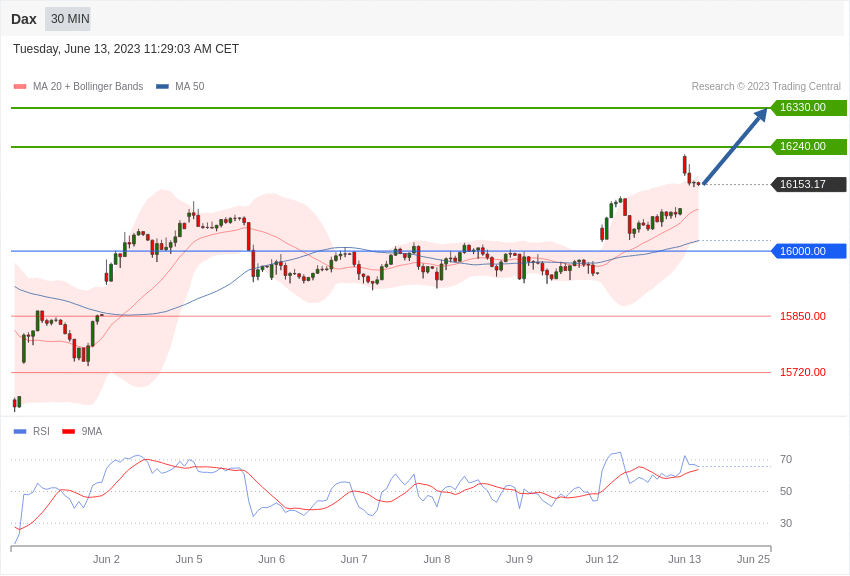Click the blue upward trend arrow head
Viewport: 850px width, 576px height.
click(760, 115)
